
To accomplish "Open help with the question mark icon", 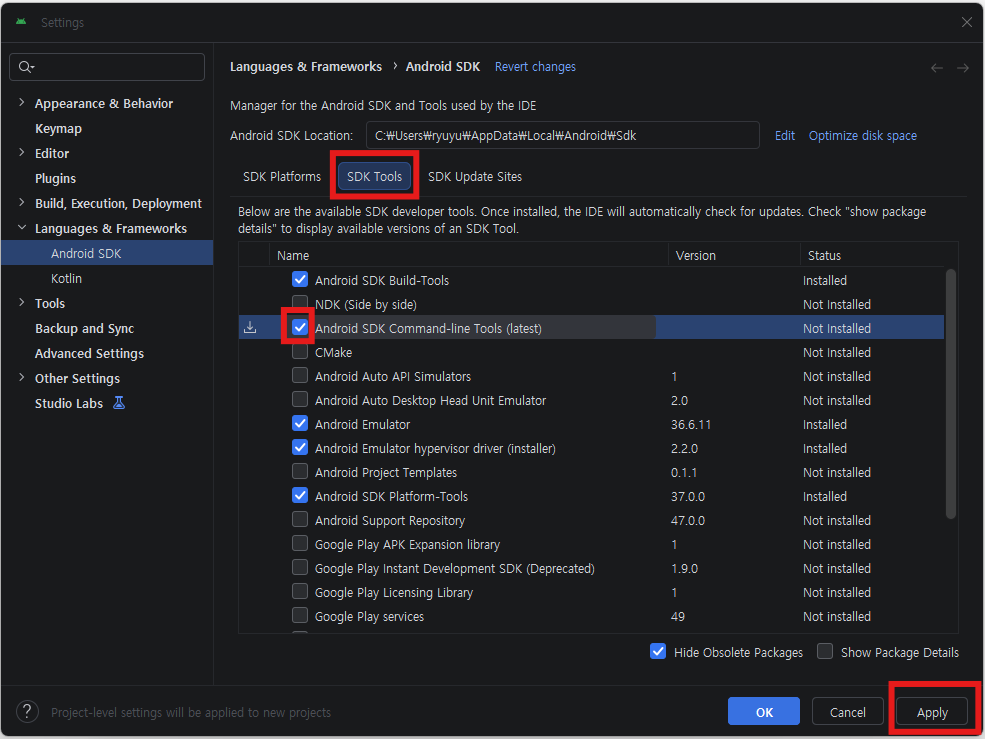I will pos(27,712).
